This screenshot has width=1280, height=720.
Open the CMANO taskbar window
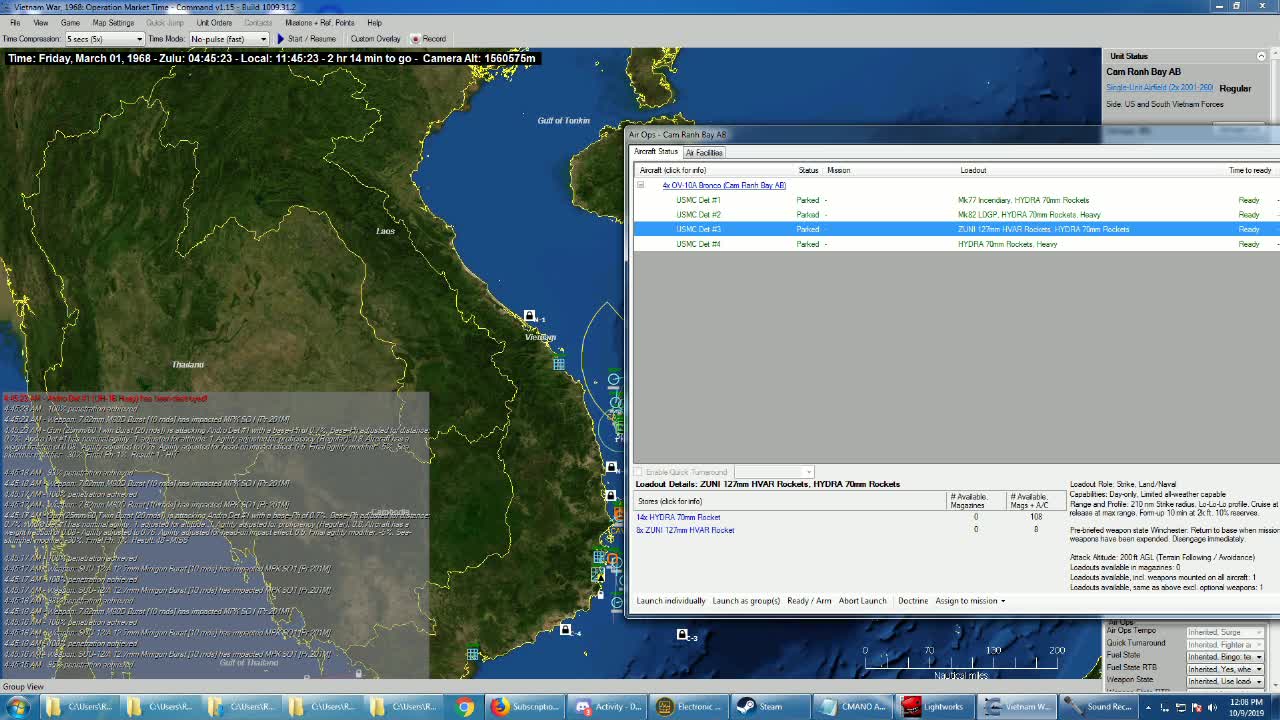pos(853,707)
